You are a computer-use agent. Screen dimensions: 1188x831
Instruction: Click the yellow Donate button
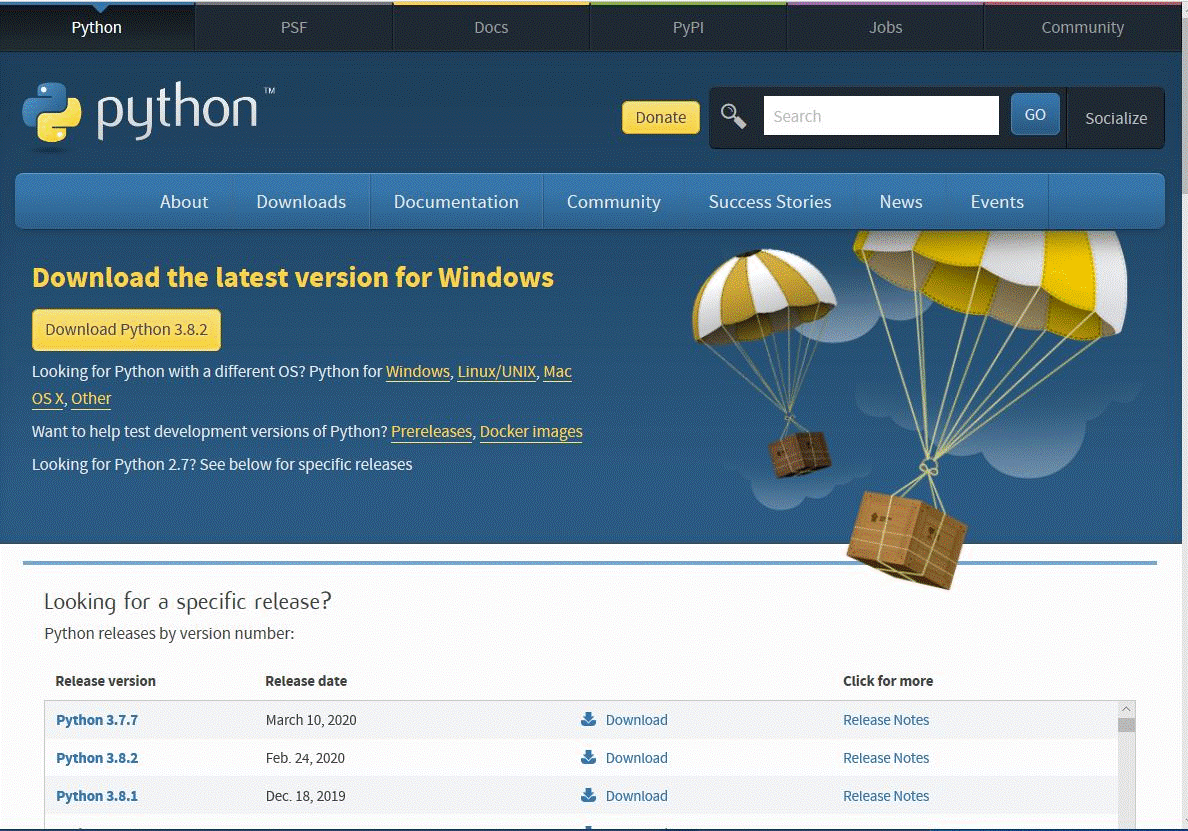[661, 117]
